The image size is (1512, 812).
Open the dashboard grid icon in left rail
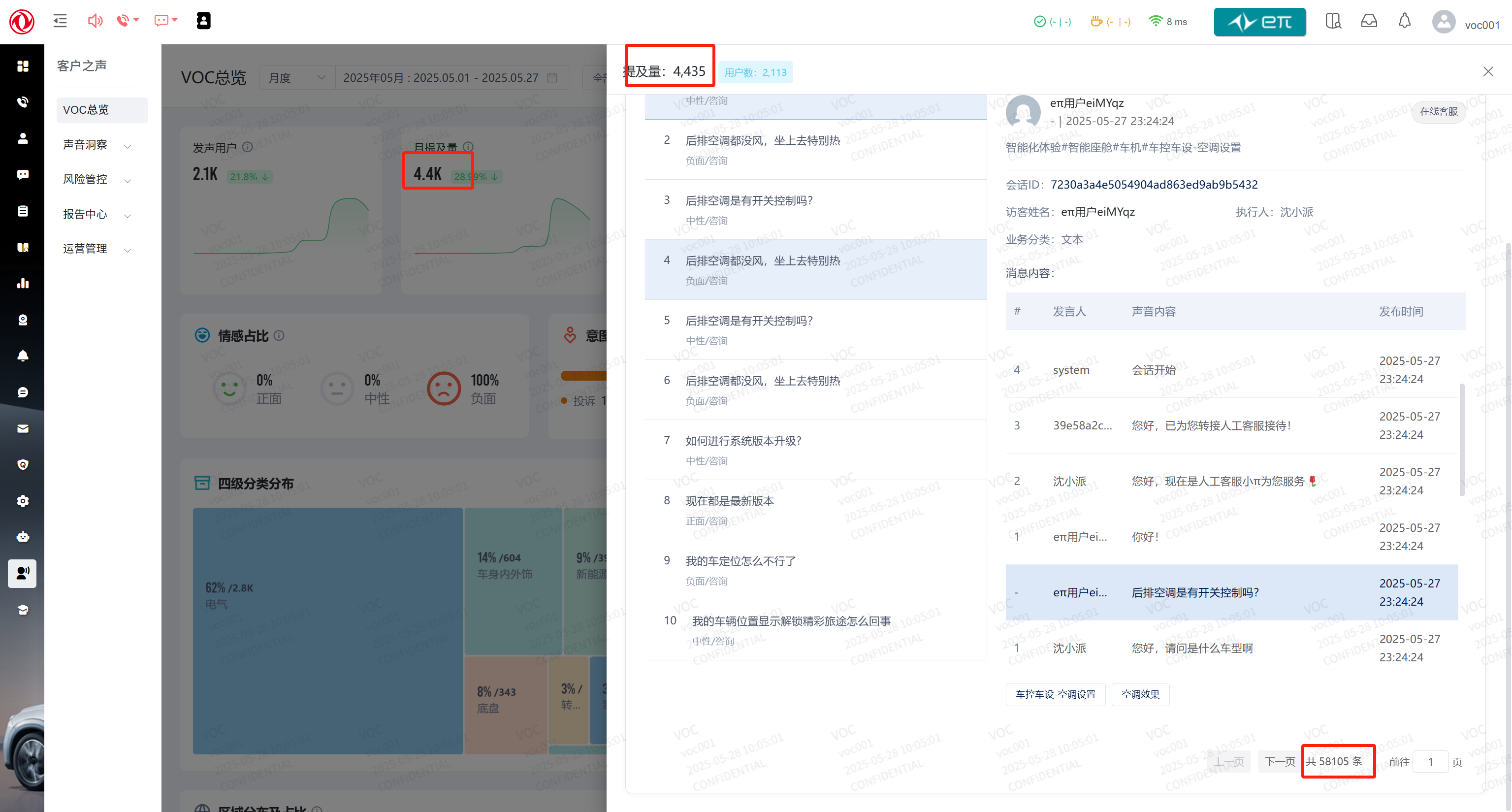[x=23, y=66]
